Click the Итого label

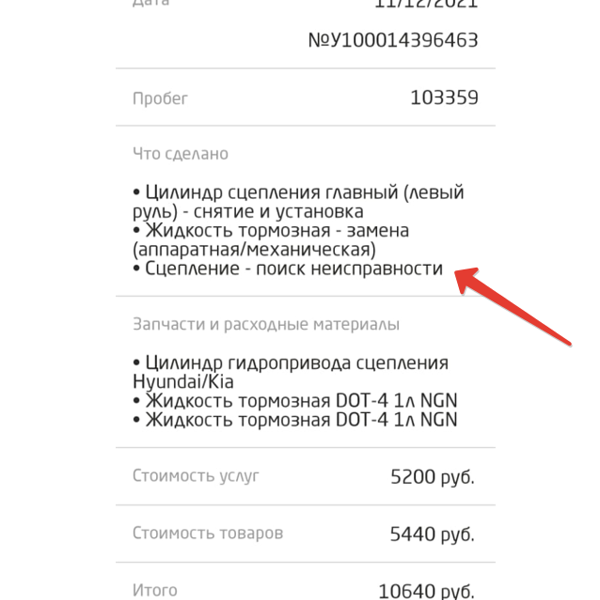tap(155, 591)
